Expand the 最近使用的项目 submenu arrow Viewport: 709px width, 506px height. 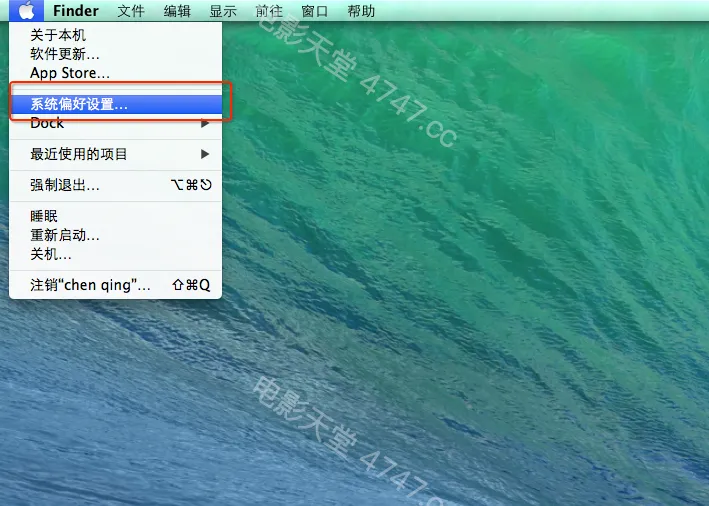click(x=205, y=154)
